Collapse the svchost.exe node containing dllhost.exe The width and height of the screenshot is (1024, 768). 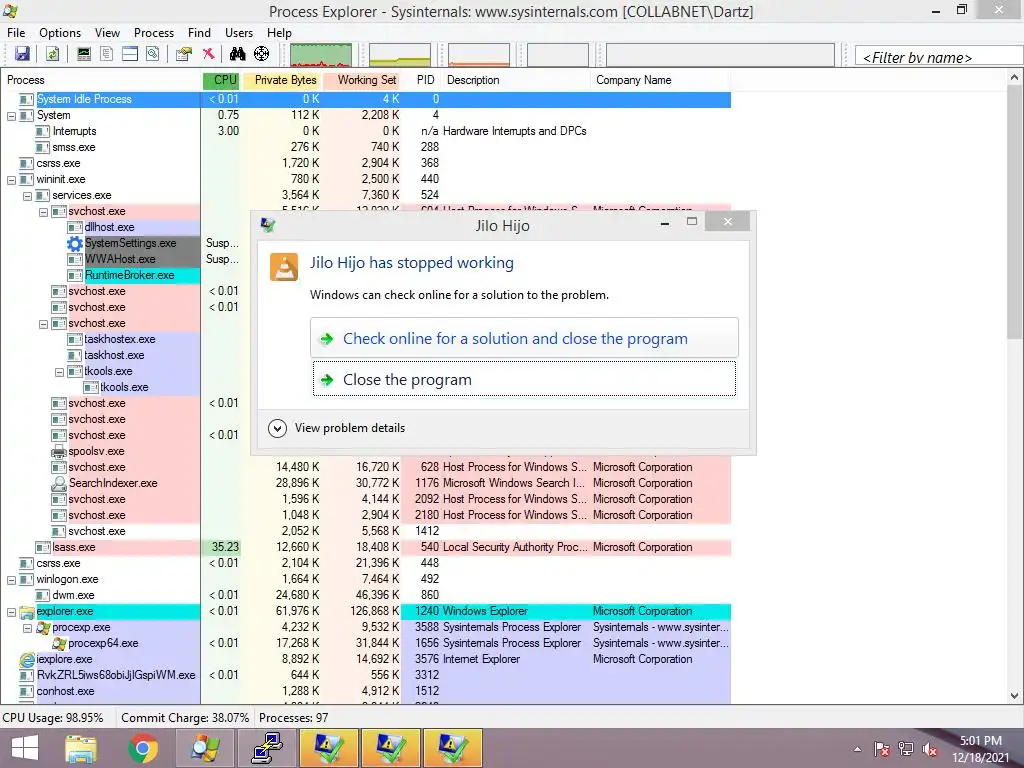tap(43, 212)
